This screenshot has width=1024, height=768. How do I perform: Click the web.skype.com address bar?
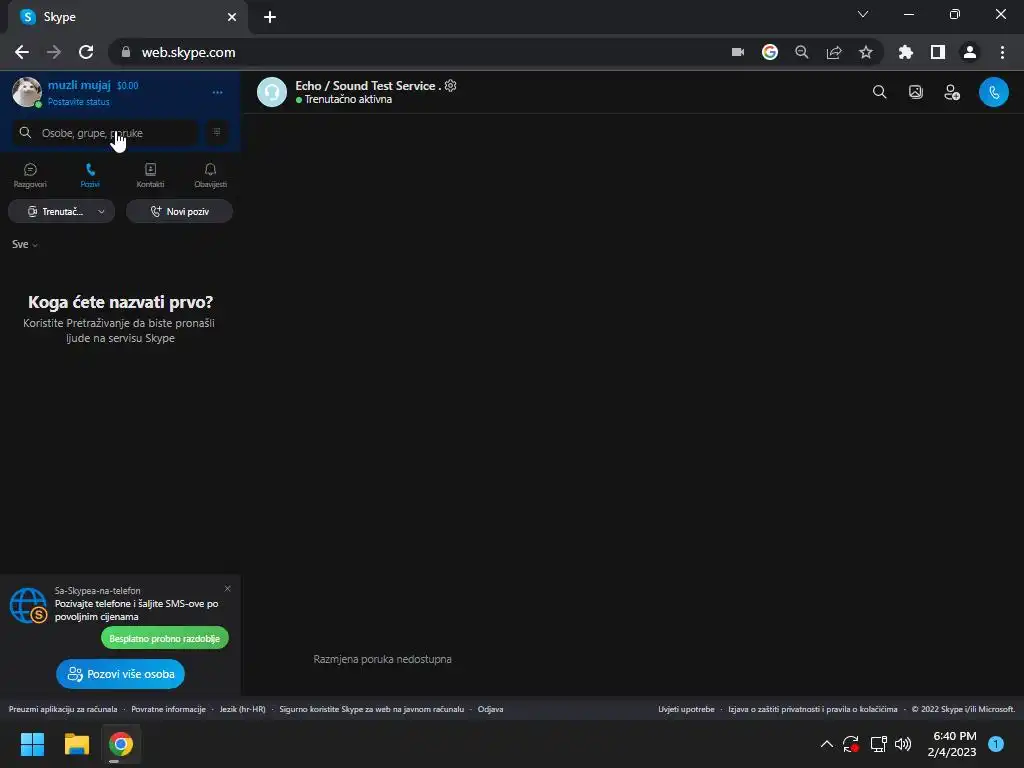[418, 52]
